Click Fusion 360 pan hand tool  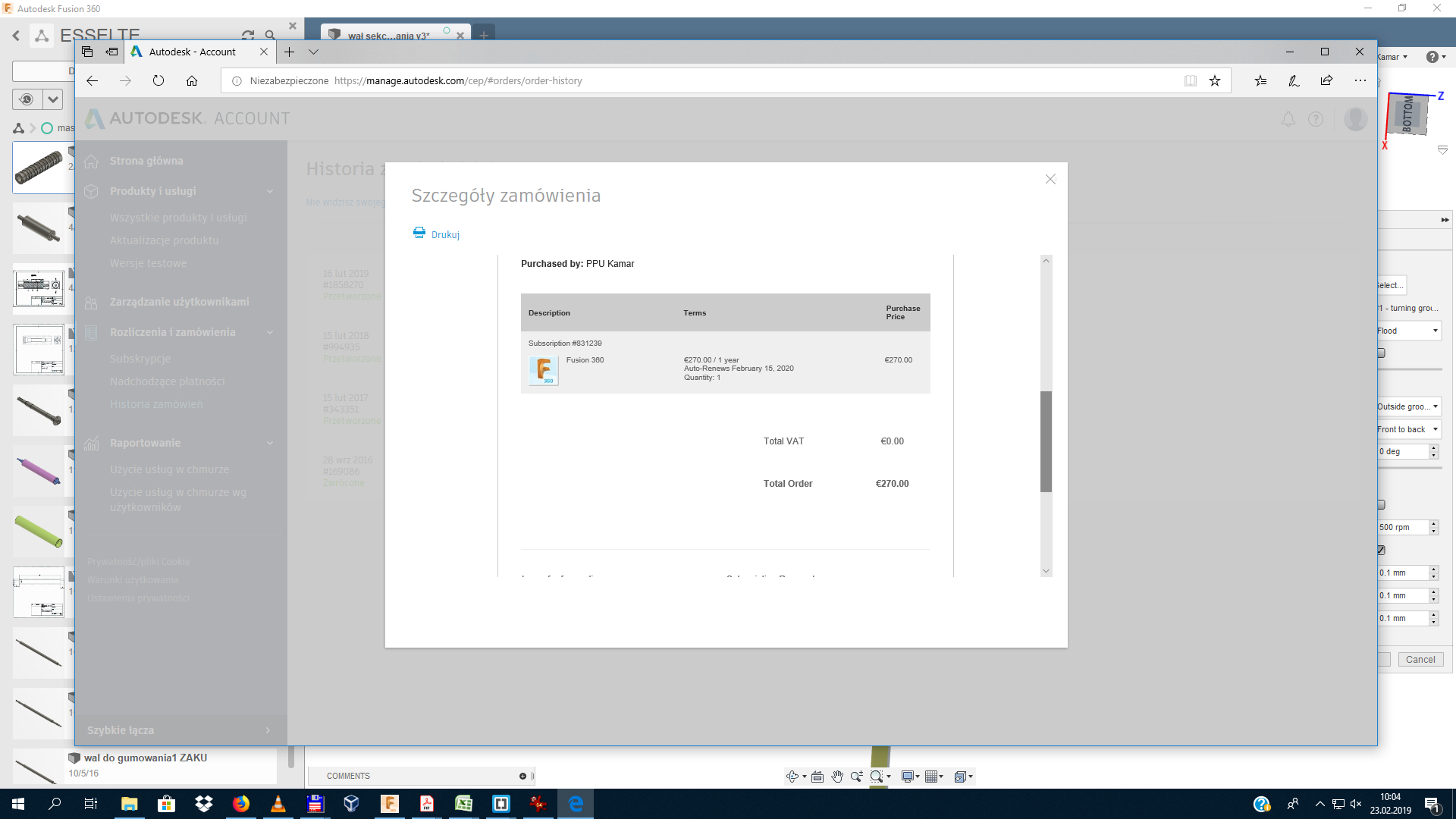coord(837,776)
